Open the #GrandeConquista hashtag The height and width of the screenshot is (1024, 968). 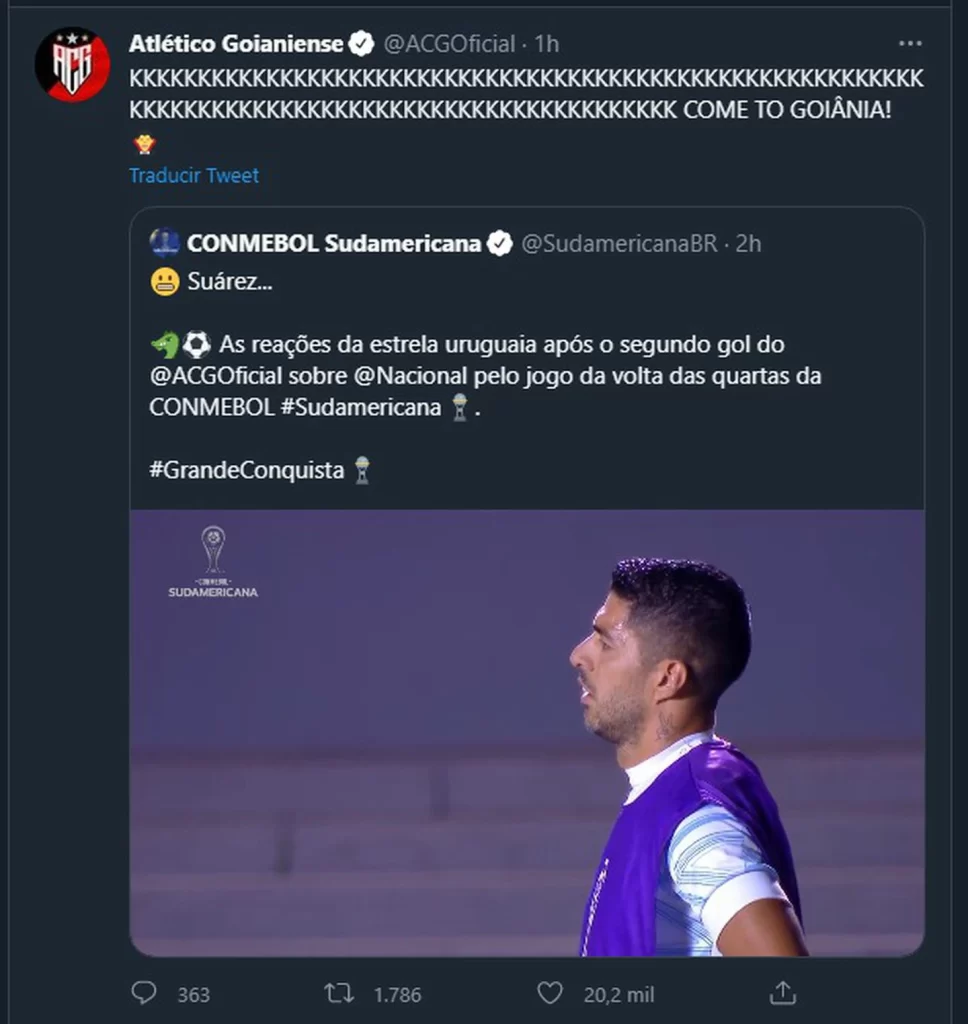(247, 470)
